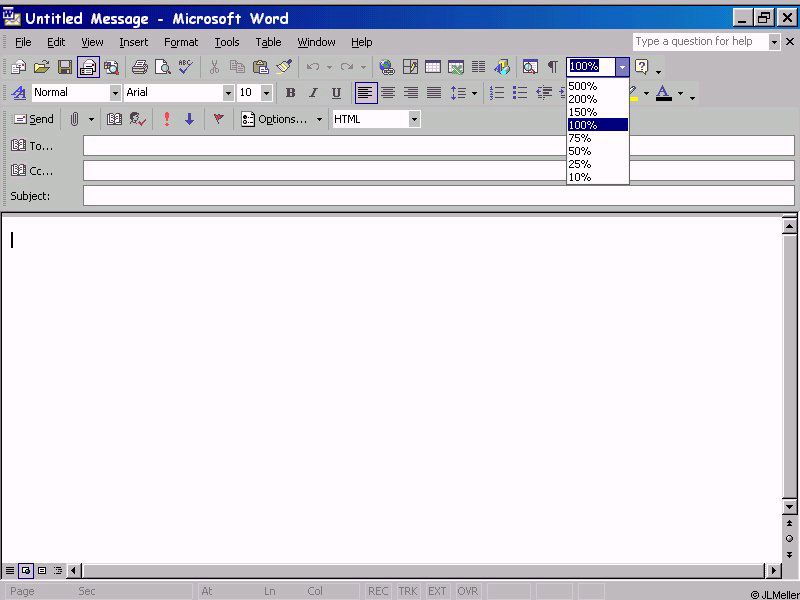The height and width of the screenshot is (600, 800).
Task: Insert Excel Worksheet icon
Action: coord(456,67)
